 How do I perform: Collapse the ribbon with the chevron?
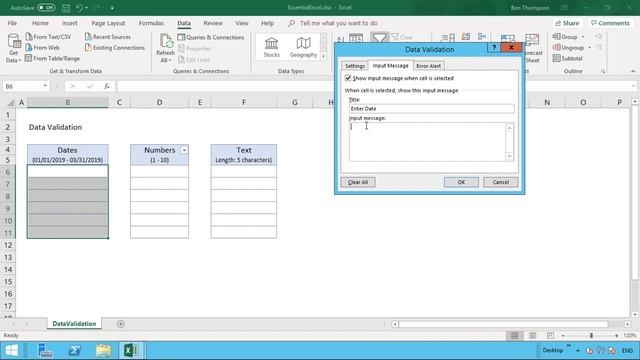coord(633,71)
